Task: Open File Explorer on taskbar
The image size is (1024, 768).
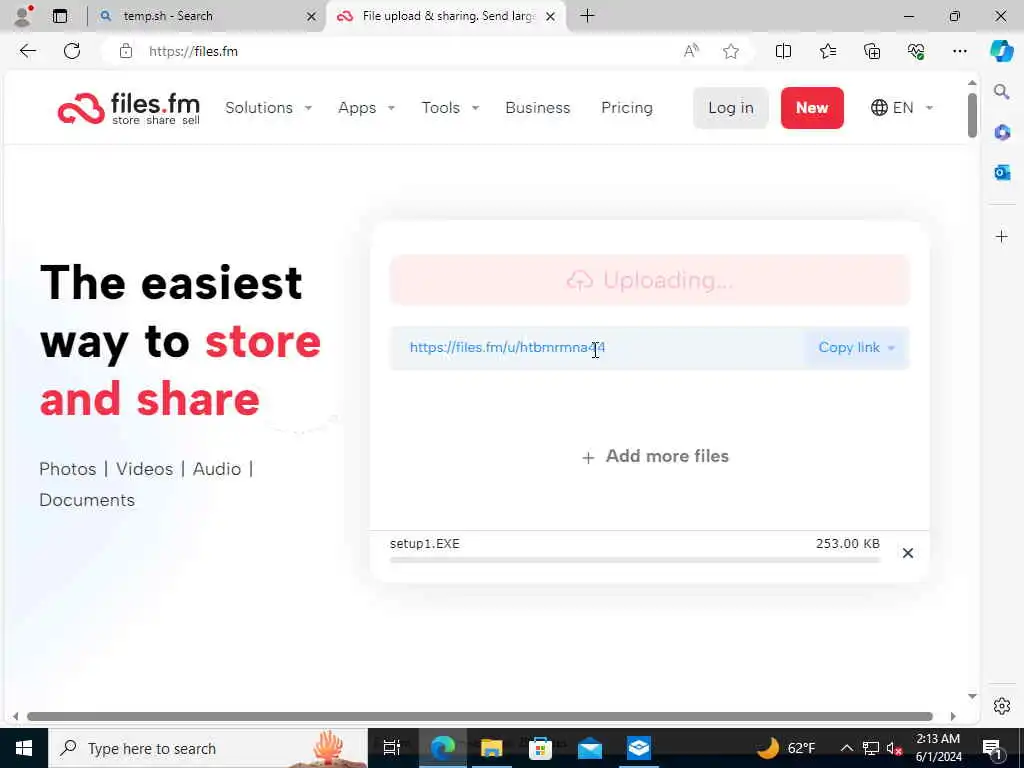Action: coord(491,748)
